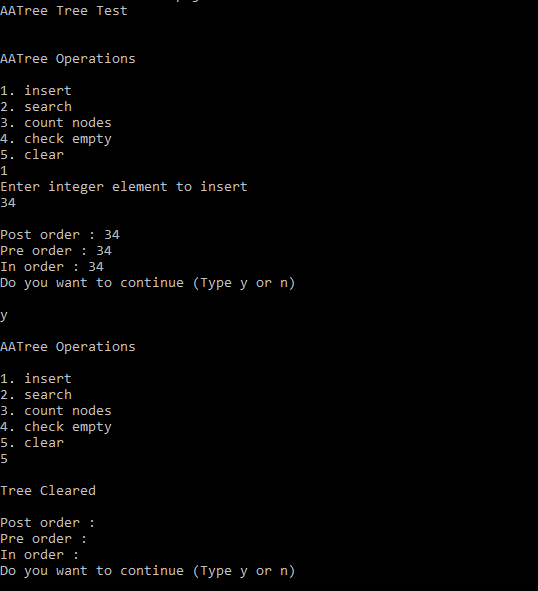Screen dimensions: 538x591
Task: Select '2. search' in first menu
Action: click(36, 107)
